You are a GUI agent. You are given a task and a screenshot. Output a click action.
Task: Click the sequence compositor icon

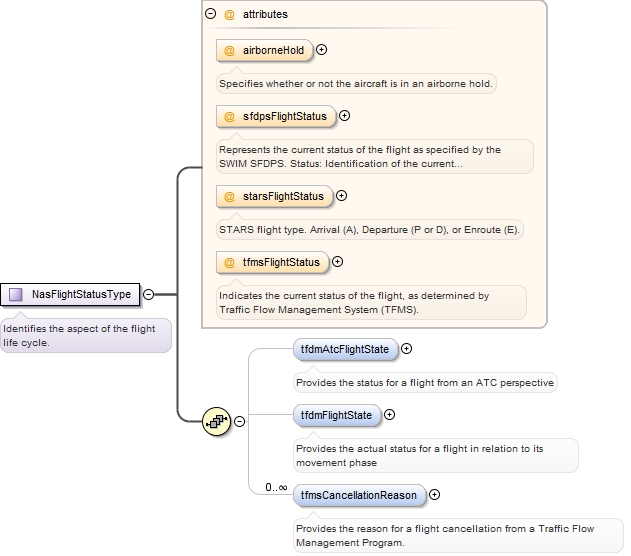click(x=217, y=421)
